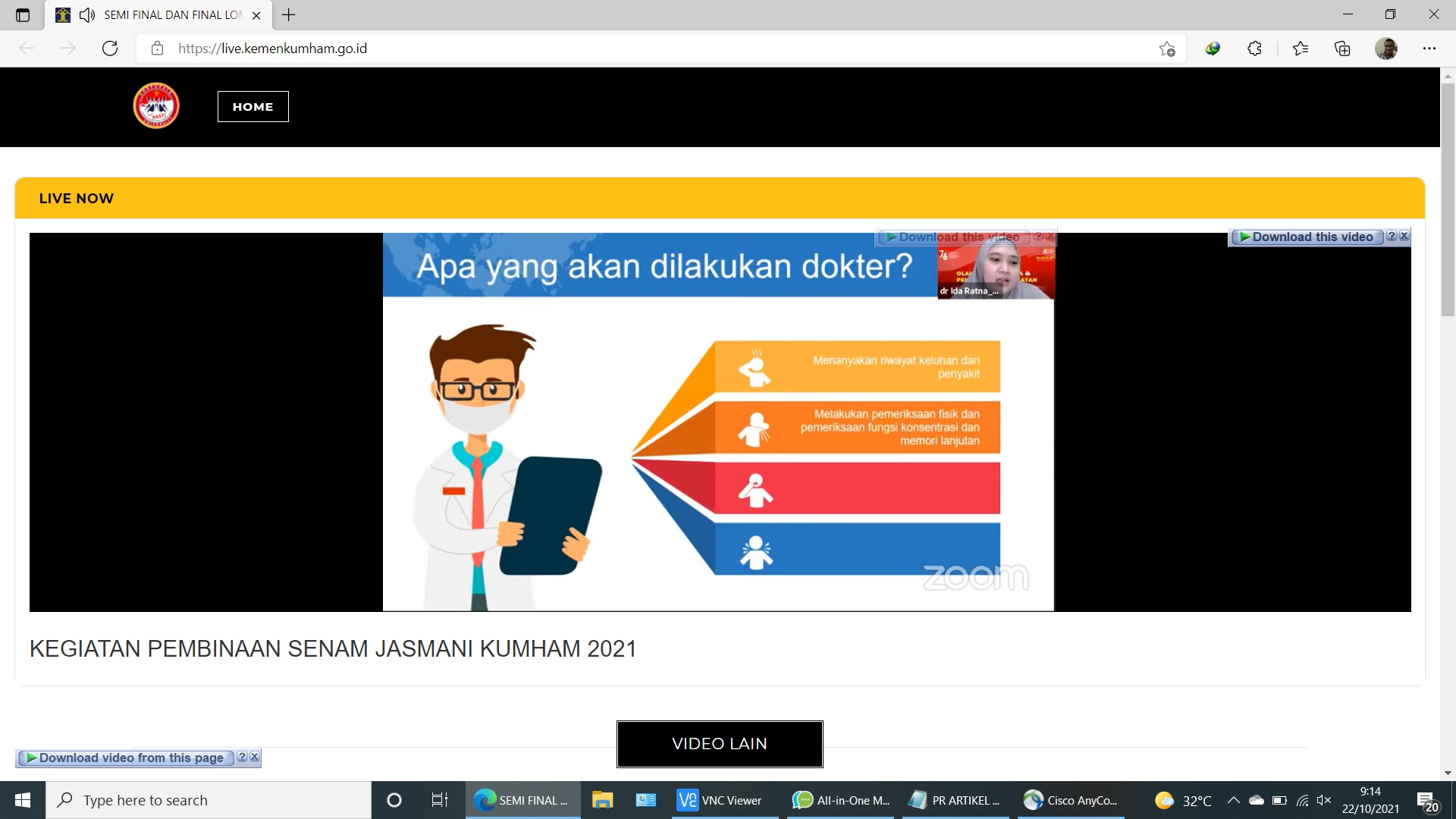
Task: Open Collections icon in browser toolbar
Action: 1342,49
